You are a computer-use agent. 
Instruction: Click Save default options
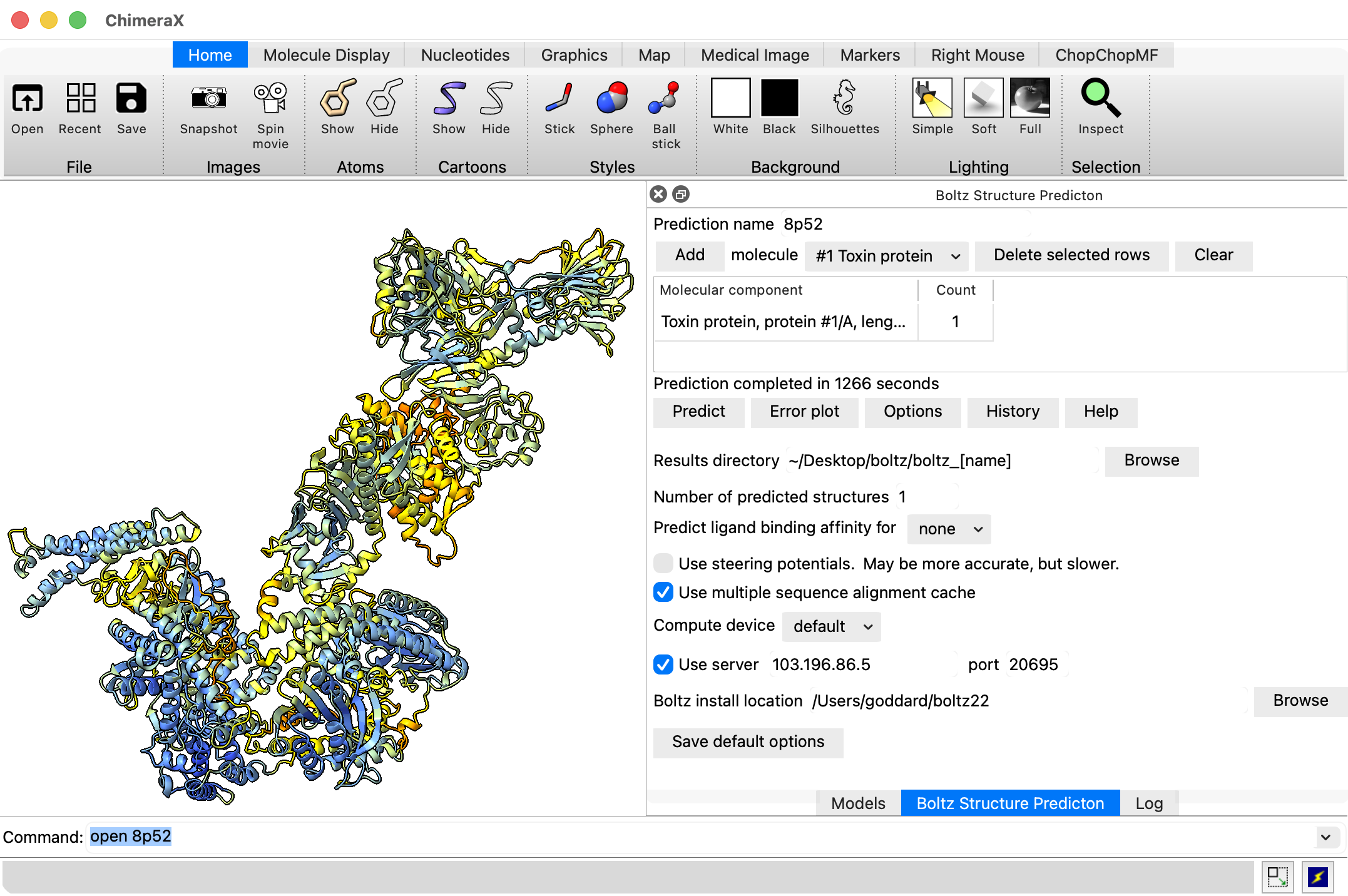(x=748, y=742)
